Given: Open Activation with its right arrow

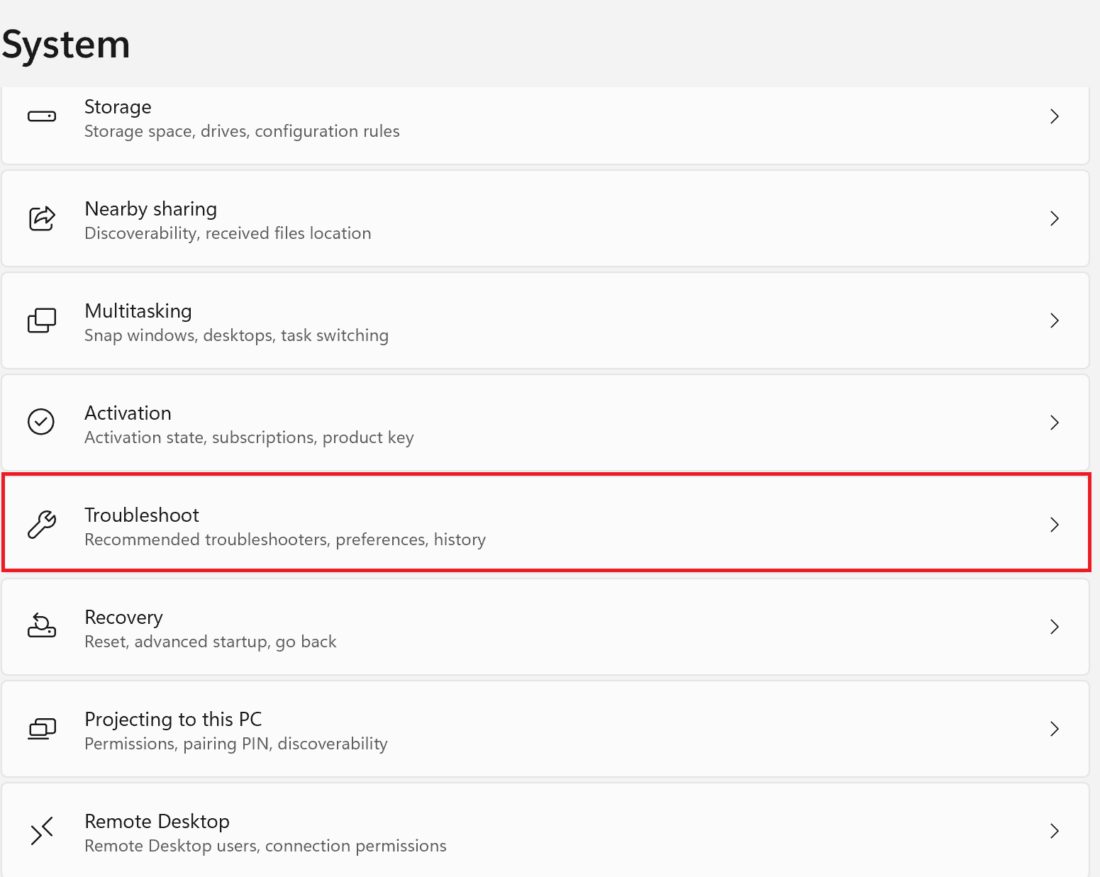Looking at the screenshot, I should point(1054,423).
